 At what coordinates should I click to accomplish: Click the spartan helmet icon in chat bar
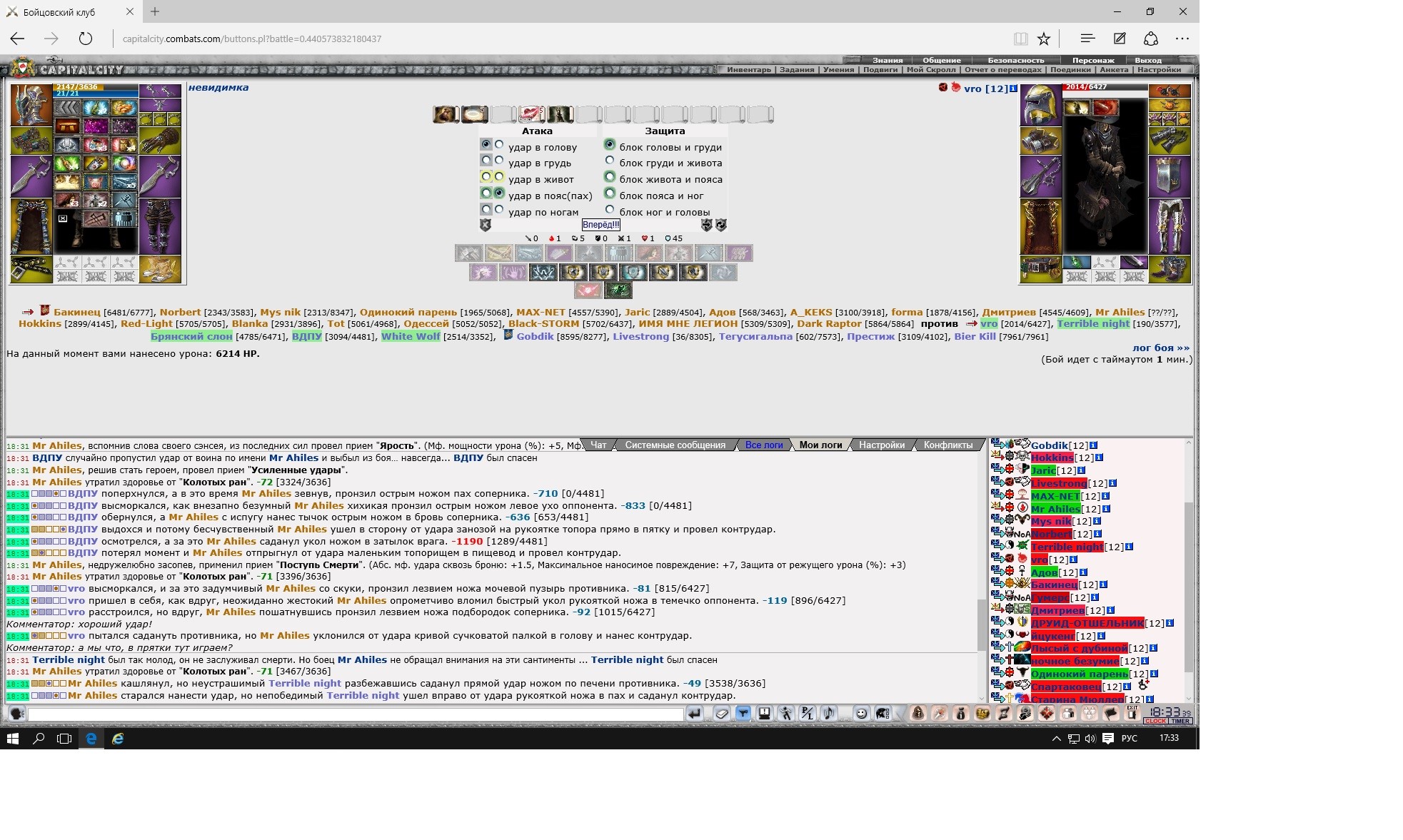(x=883, y=714)
